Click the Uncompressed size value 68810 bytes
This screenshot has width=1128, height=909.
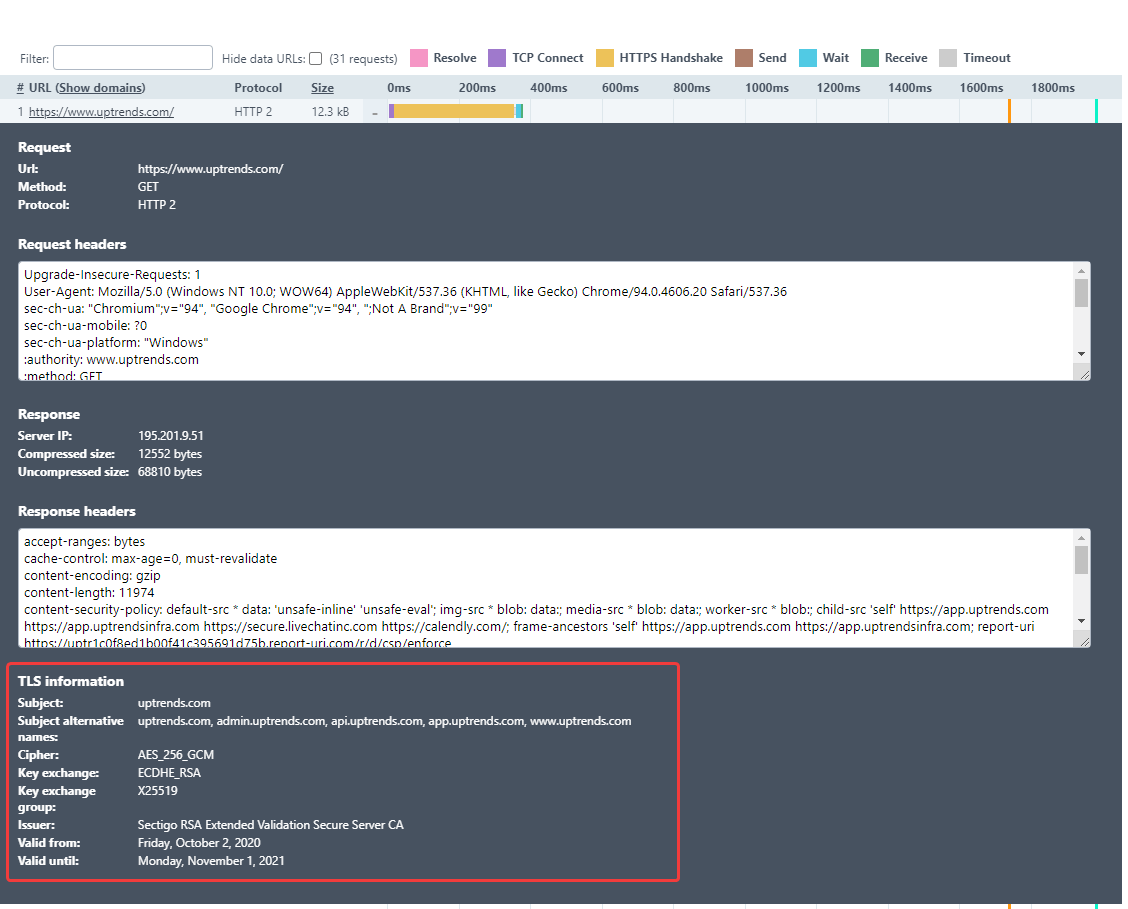coord(170,472)
